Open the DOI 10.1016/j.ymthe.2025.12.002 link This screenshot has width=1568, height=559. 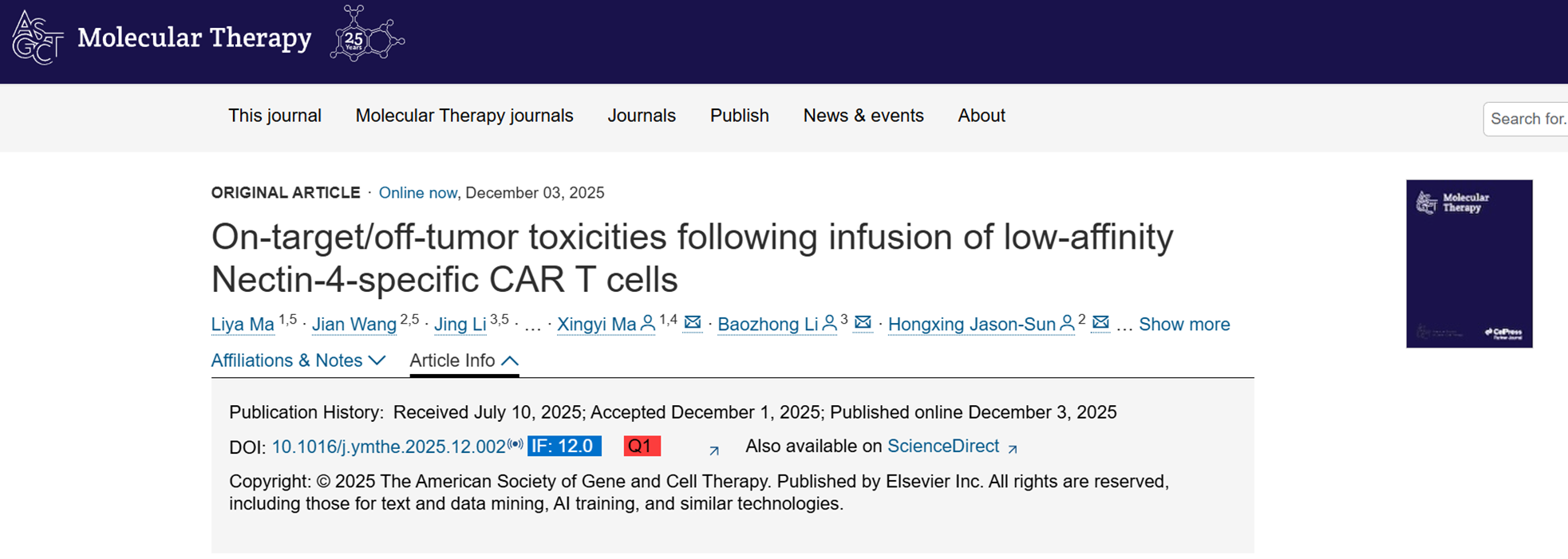[x=389, y=447]
